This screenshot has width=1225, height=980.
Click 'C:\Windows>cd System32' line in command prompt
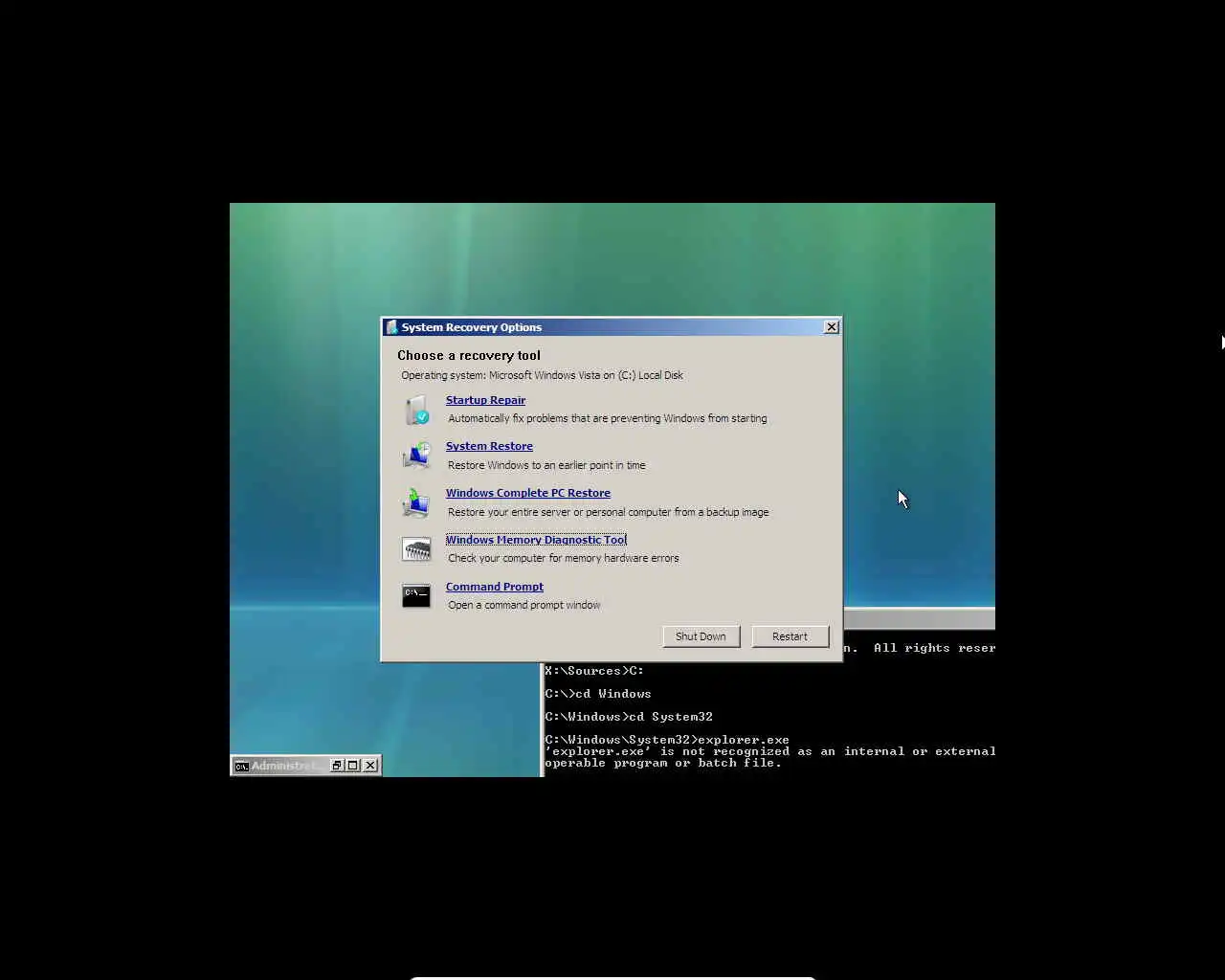click(629, 717)
